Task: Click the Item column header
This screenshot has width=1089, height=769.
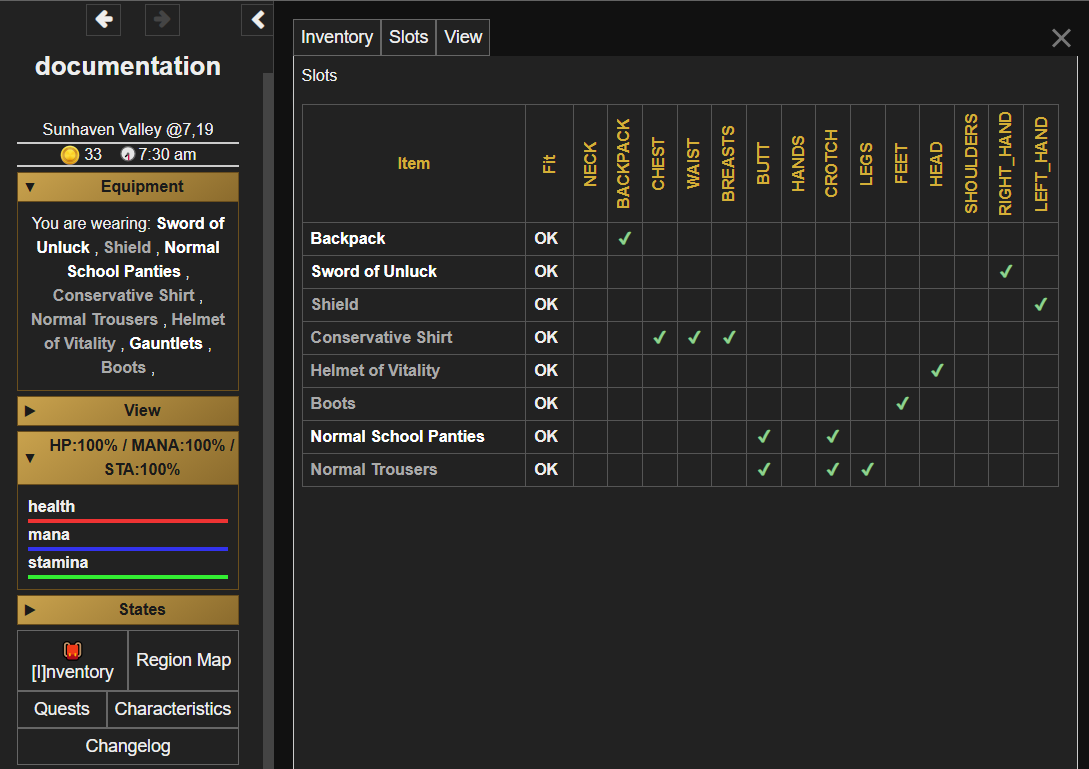Action: coord(414,164)
